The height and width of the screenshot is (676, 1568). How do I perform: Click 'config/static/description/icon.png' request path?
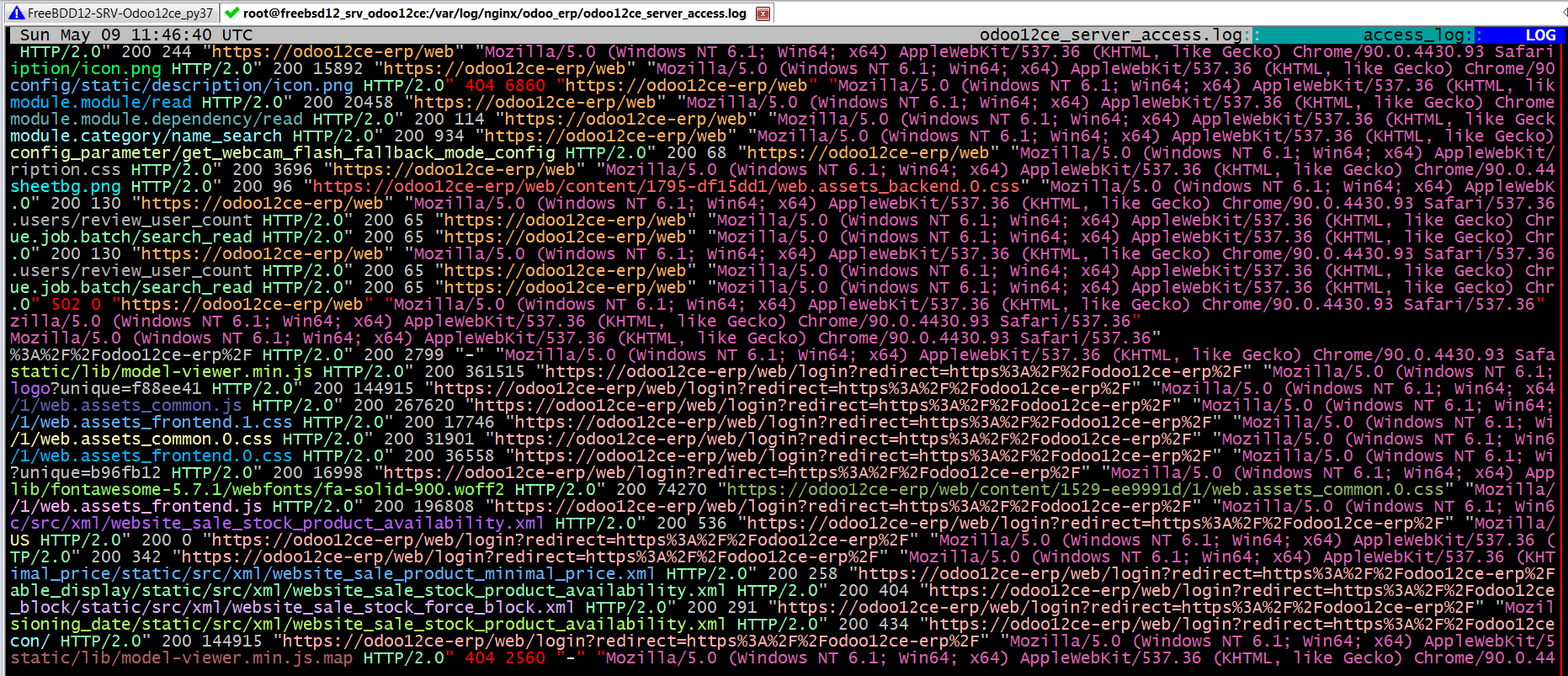point(181,85)
